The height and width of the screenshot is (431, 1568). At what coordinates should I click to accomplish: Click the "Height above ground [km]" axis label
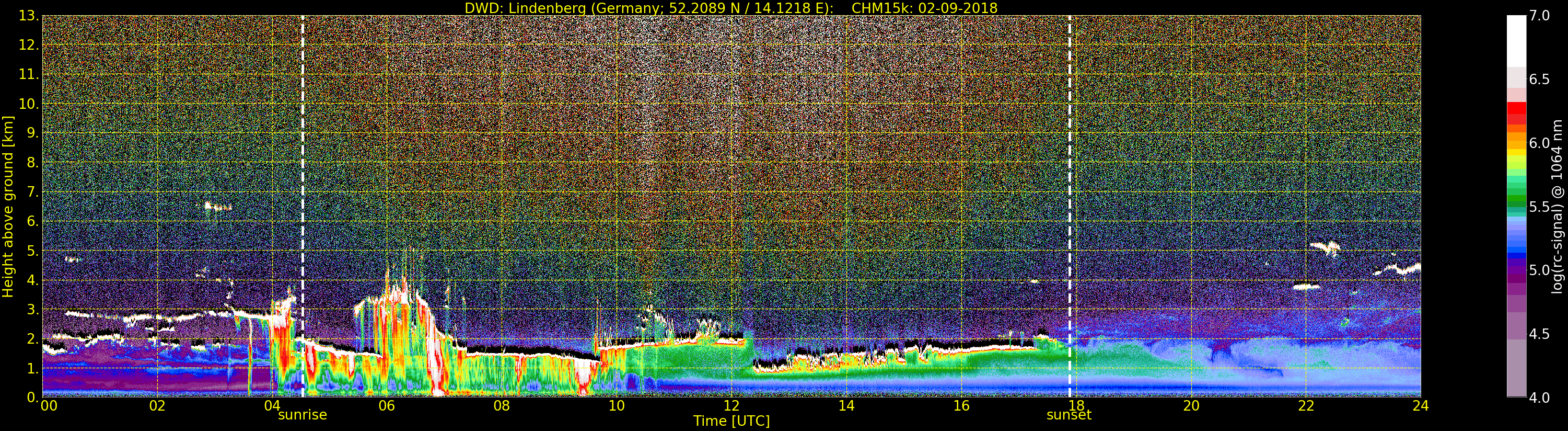[x=8, y=207]
